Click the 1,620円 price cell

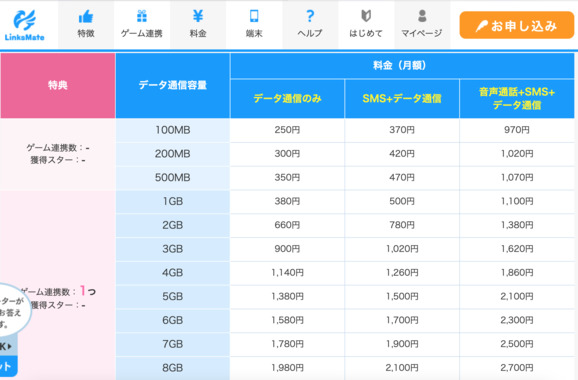pyautogui.click(x=517, y=249)
